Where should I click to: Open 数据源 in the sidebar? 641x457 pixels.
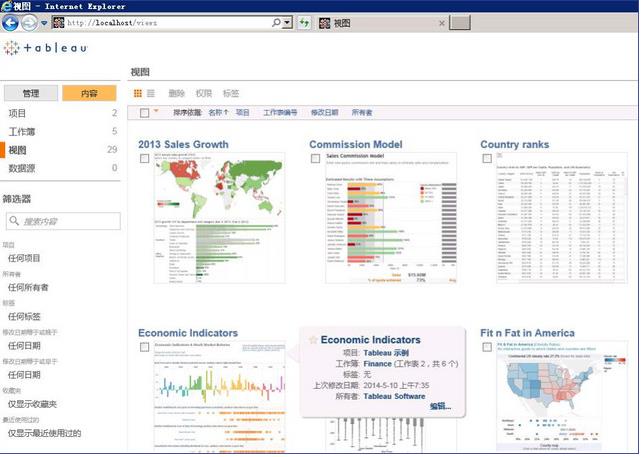(x=22, y=168)
